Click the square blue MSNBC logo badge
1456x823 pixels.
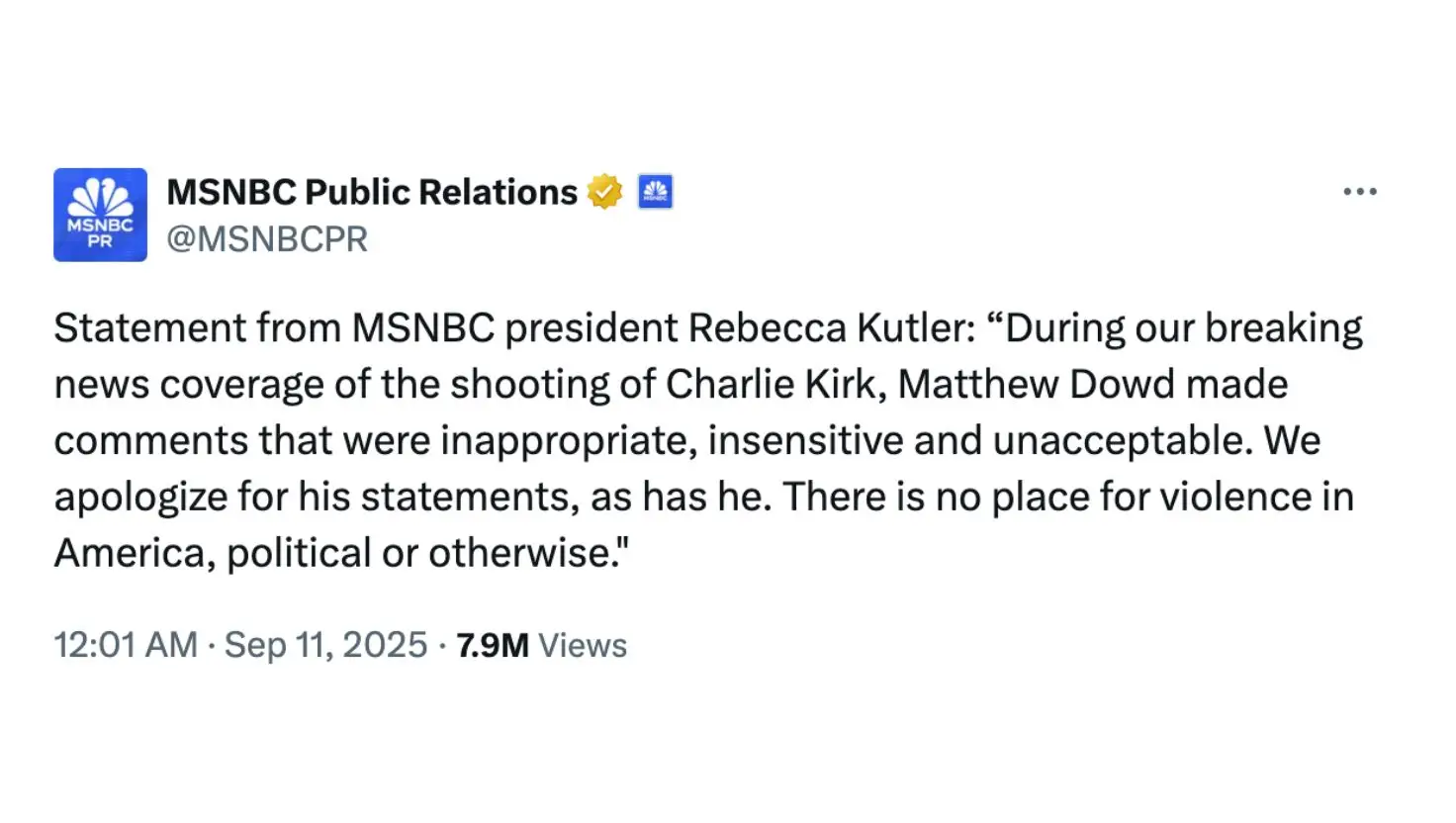tap(655, 191)
